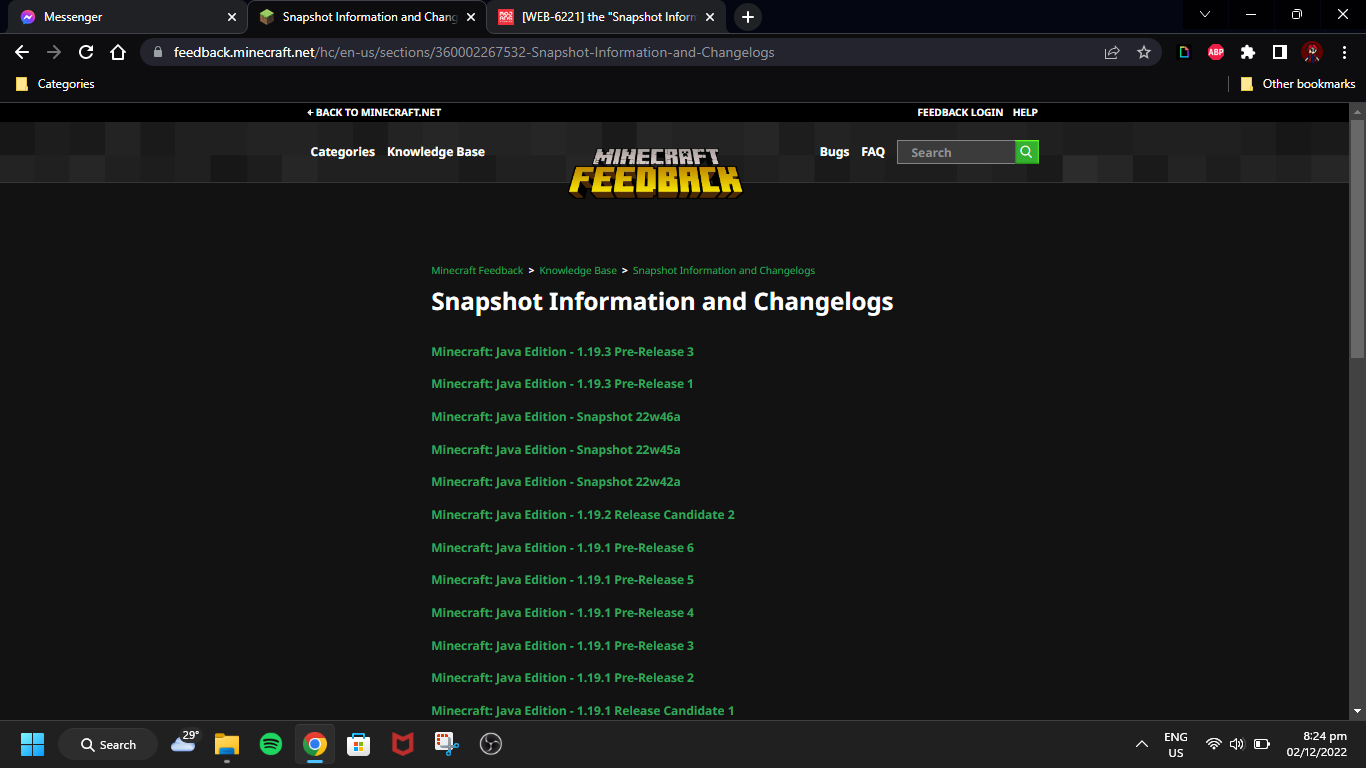Open Snapshot 22w42a changelog
This screenshot has width=1366, height=768.
pos(556,482)
